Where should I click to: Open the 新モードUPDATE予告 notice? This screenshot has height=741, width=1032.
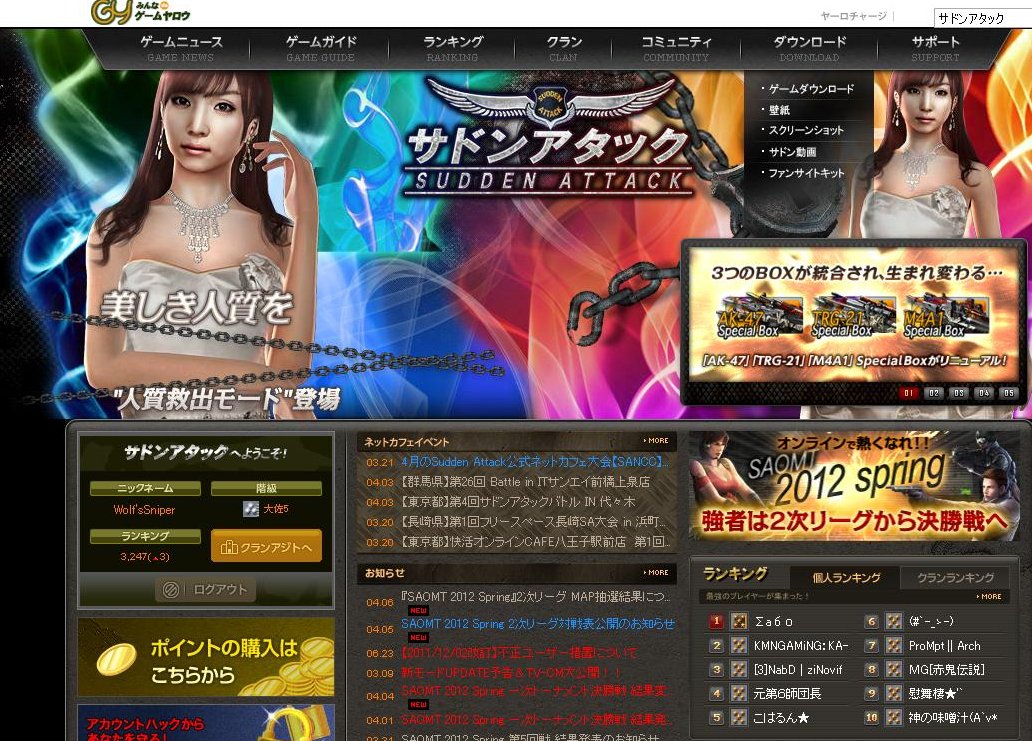(x=511, y=673)
